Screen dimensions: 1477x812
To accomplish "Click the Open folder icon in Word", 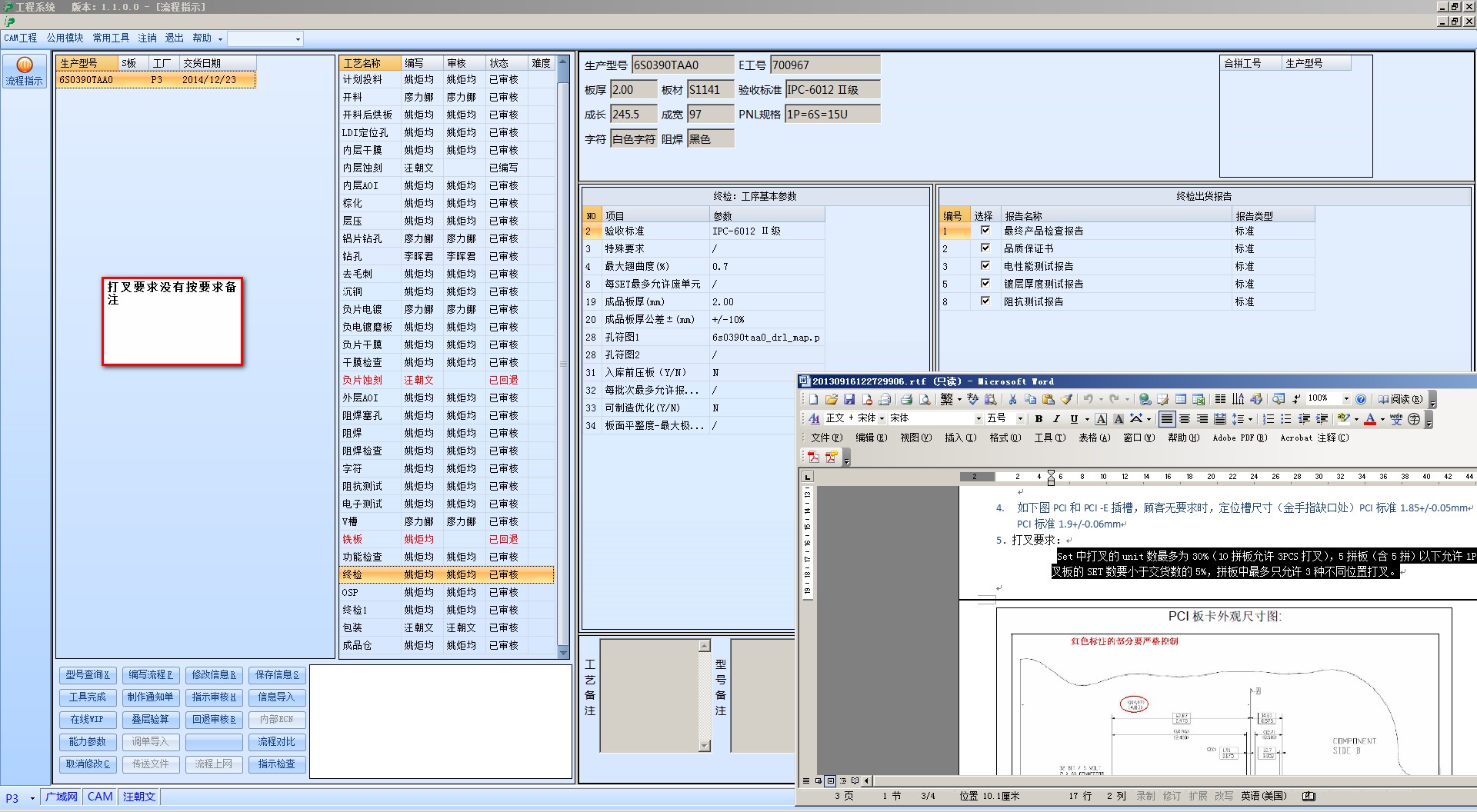I will pos(831,399).
